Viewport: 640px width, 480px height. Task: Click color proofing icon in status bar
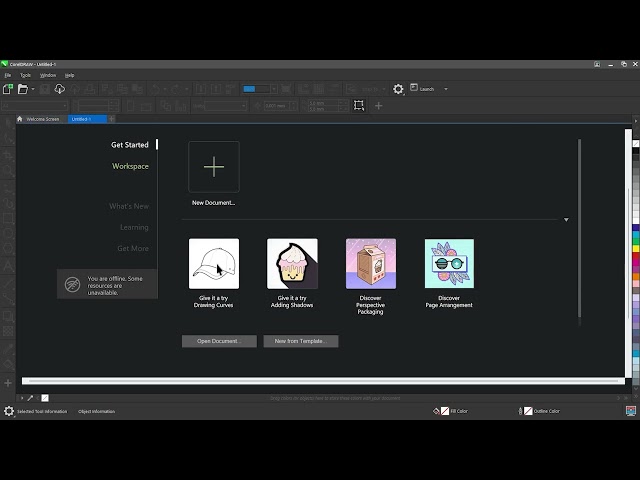(631, 411)
